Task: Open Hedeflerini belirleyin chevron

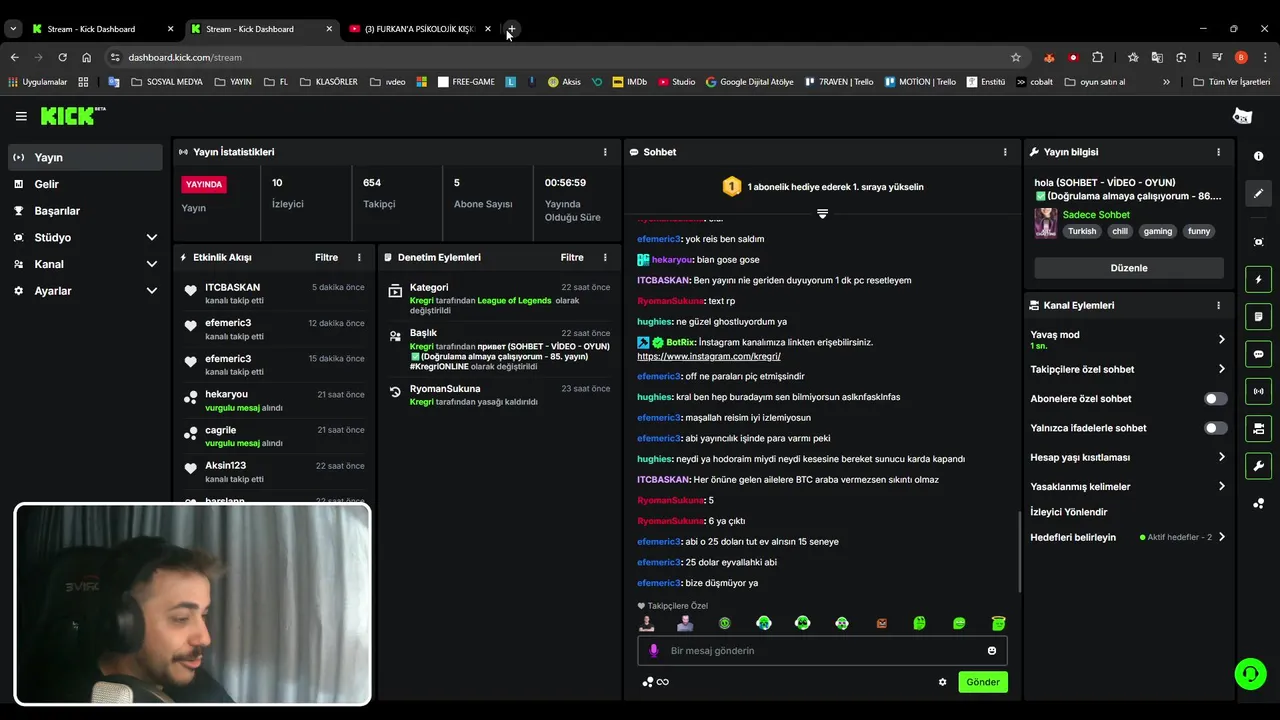Action: [1221, 537]
